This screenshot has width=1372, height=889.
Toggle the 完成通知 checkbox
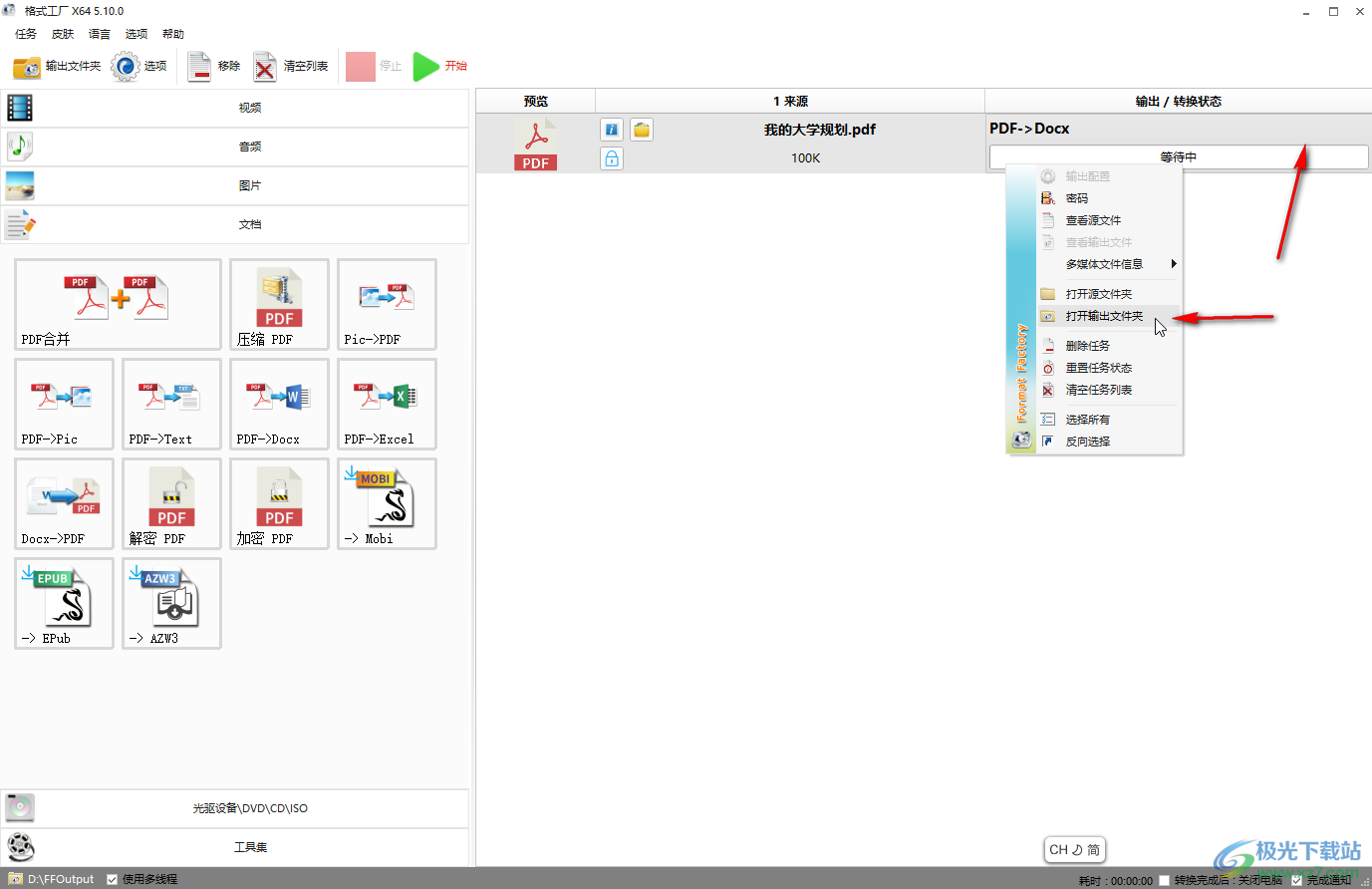1296,880
